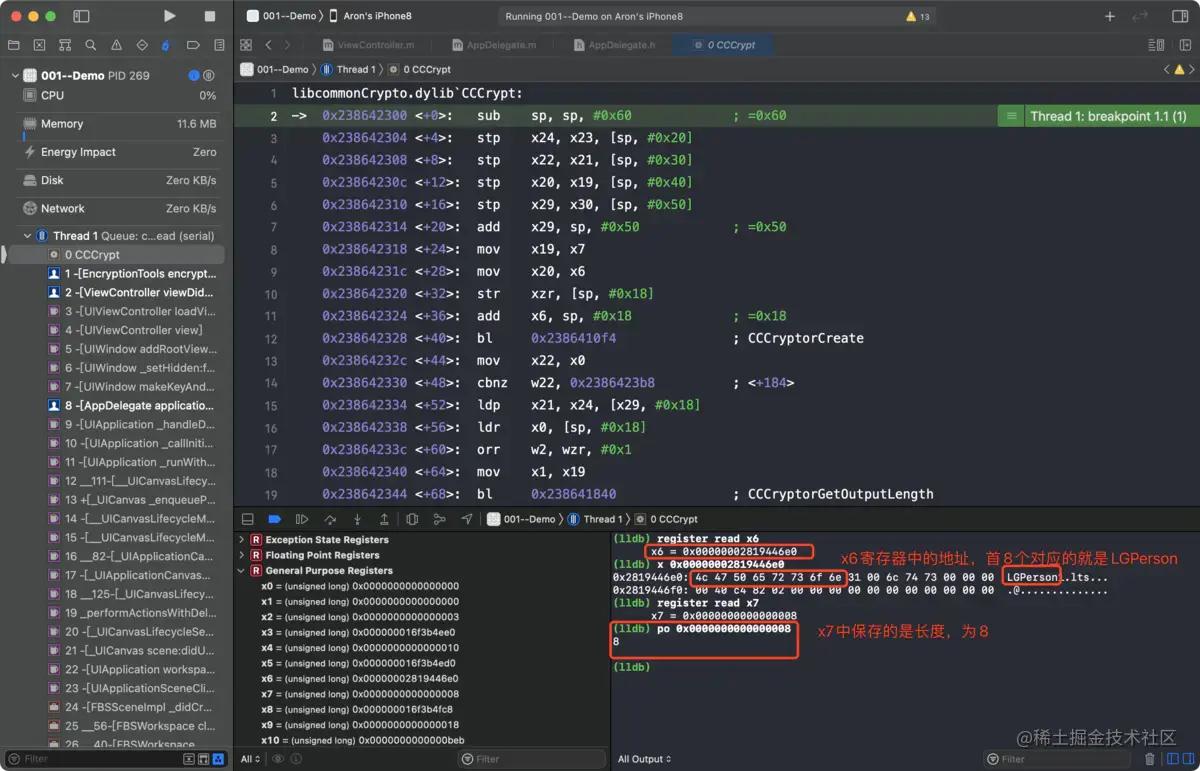
Task: Click Step Out in the debug bar
Action: pos(384,519)
